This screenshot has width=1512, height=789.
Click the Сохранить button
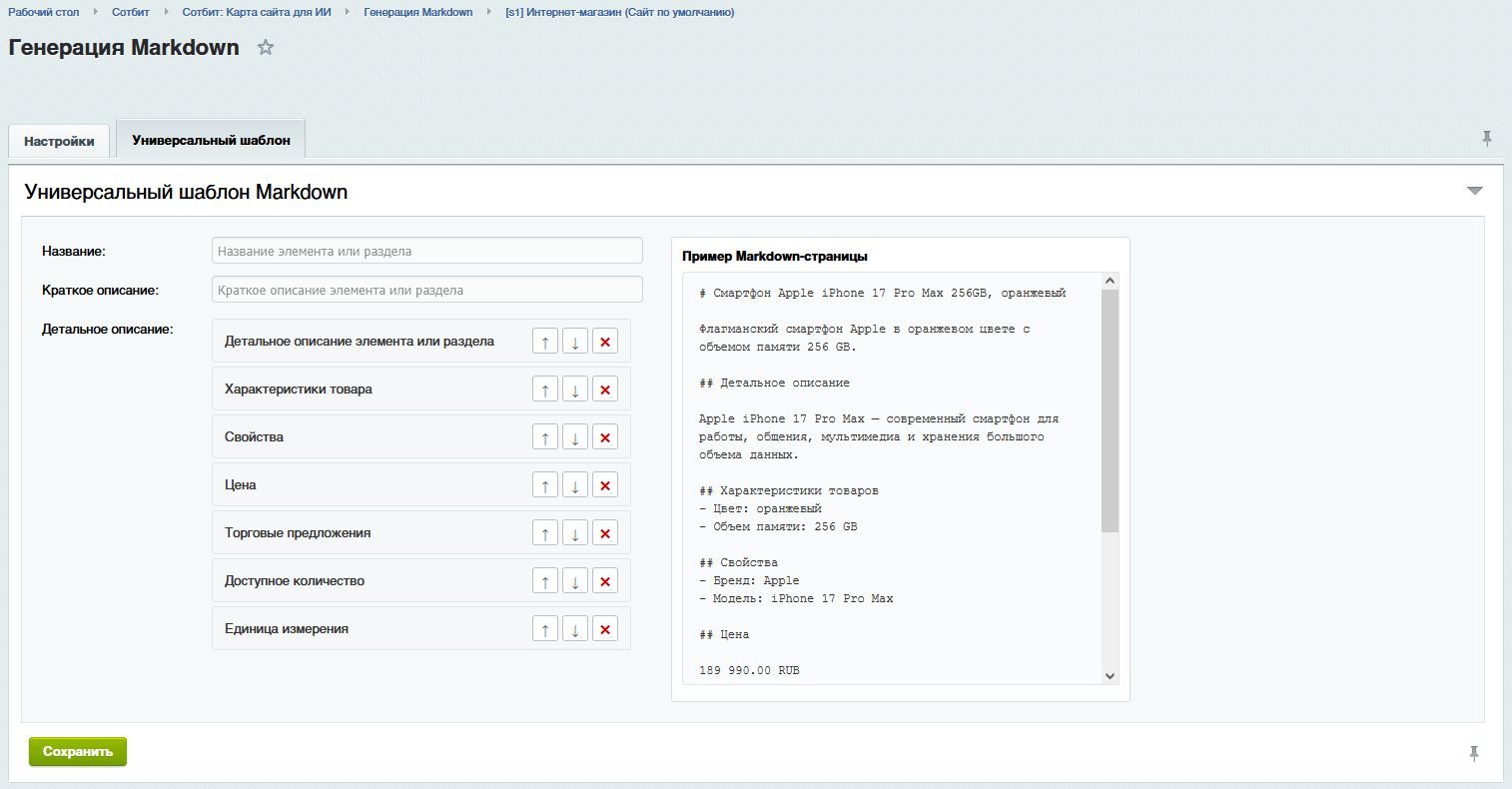click(77, 751)
